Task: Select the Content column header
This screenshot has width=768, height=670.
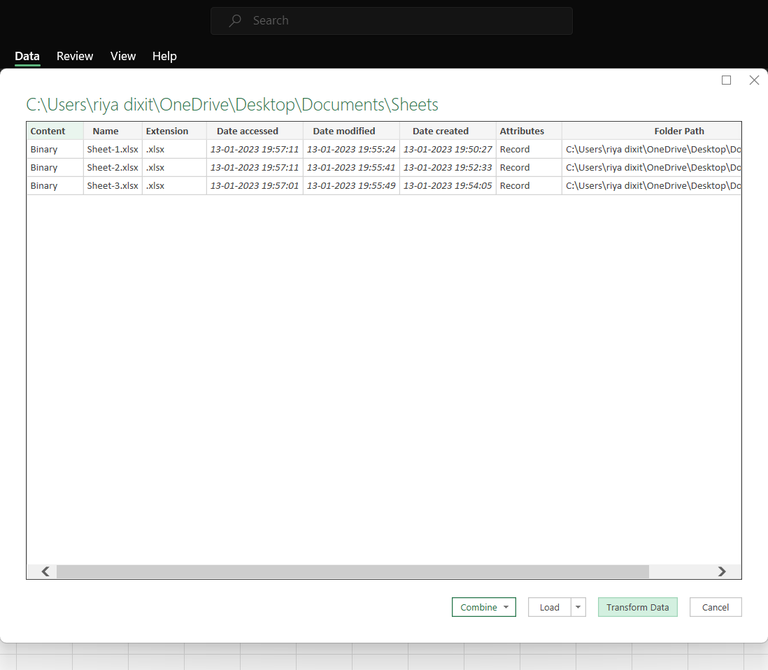Action: click(x=55, y=131)
